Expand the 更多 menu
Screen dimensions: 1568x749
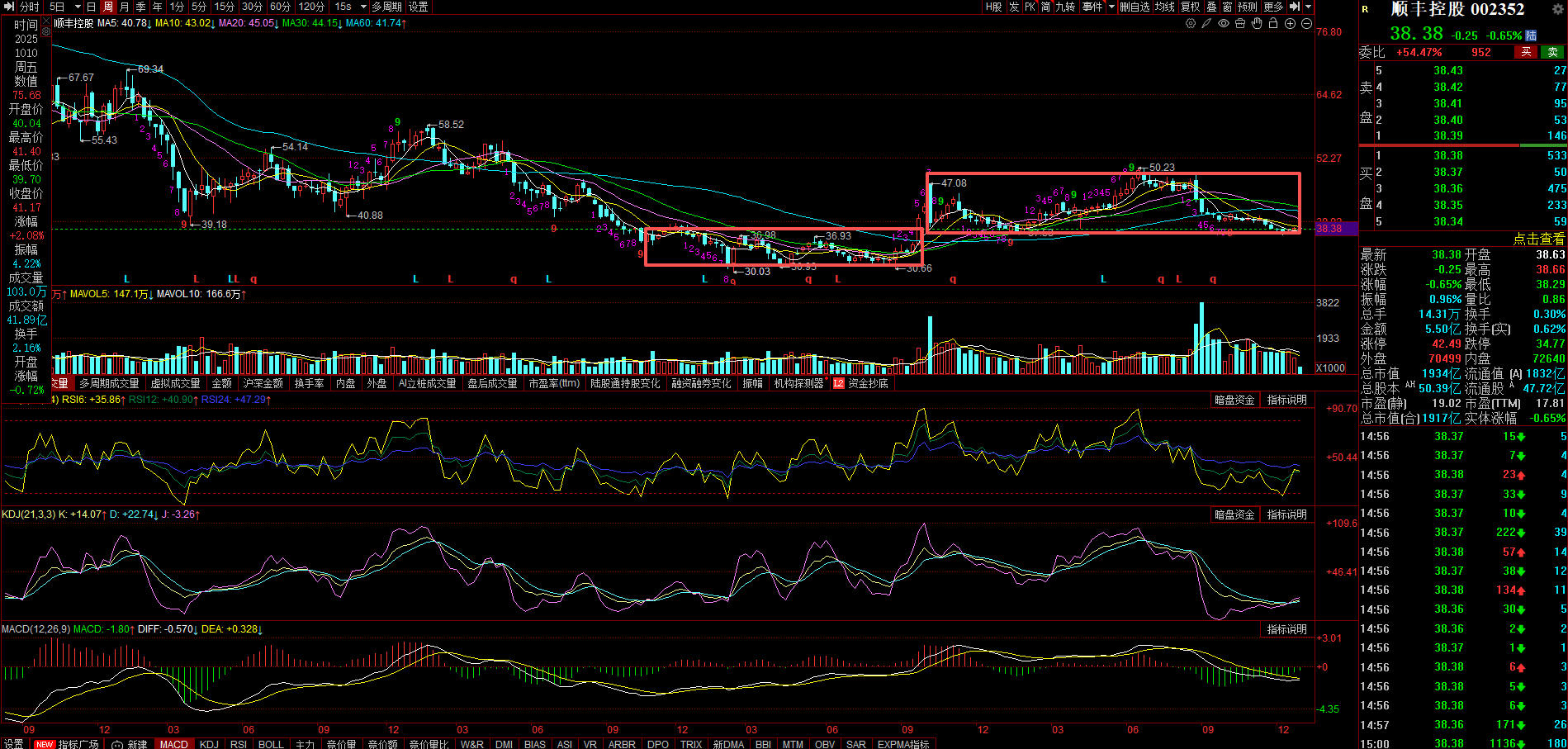click(1272, 7)
